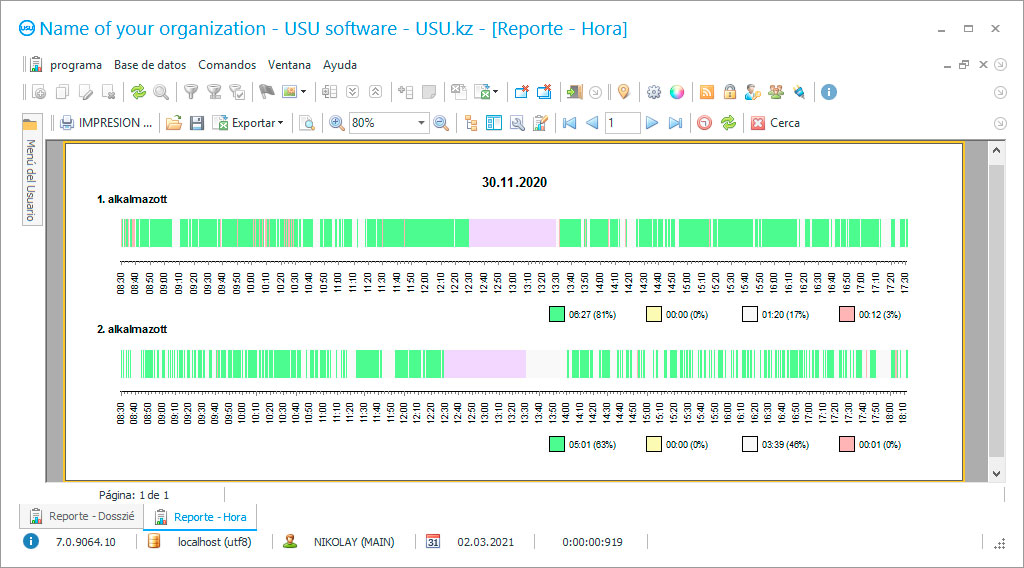1024x568 pixels.
Task: Click the green refresh icon in top toolbar
Action: [138, 92]
